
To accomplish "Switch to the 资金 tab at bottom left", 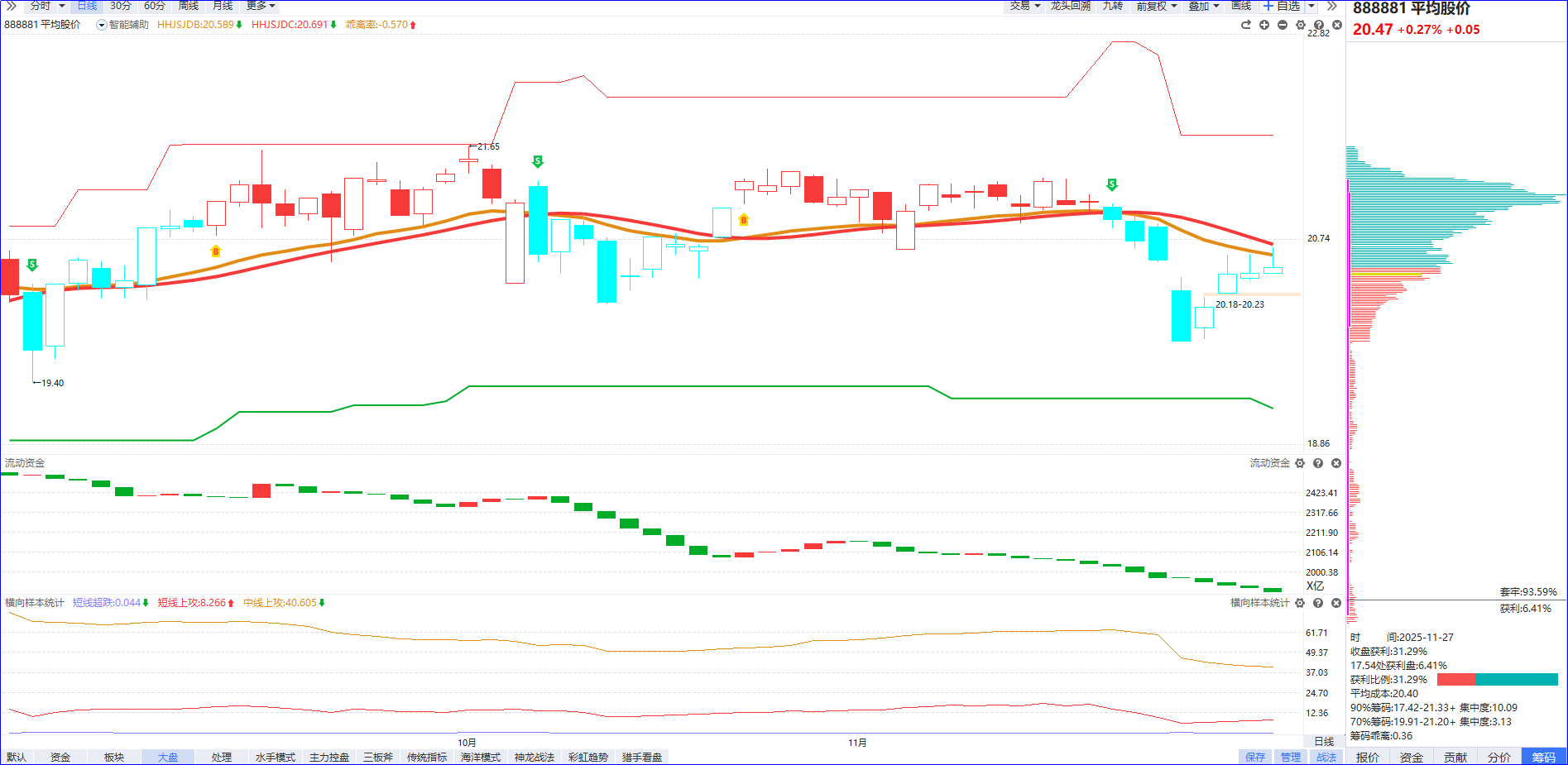I will coord(60,757).
